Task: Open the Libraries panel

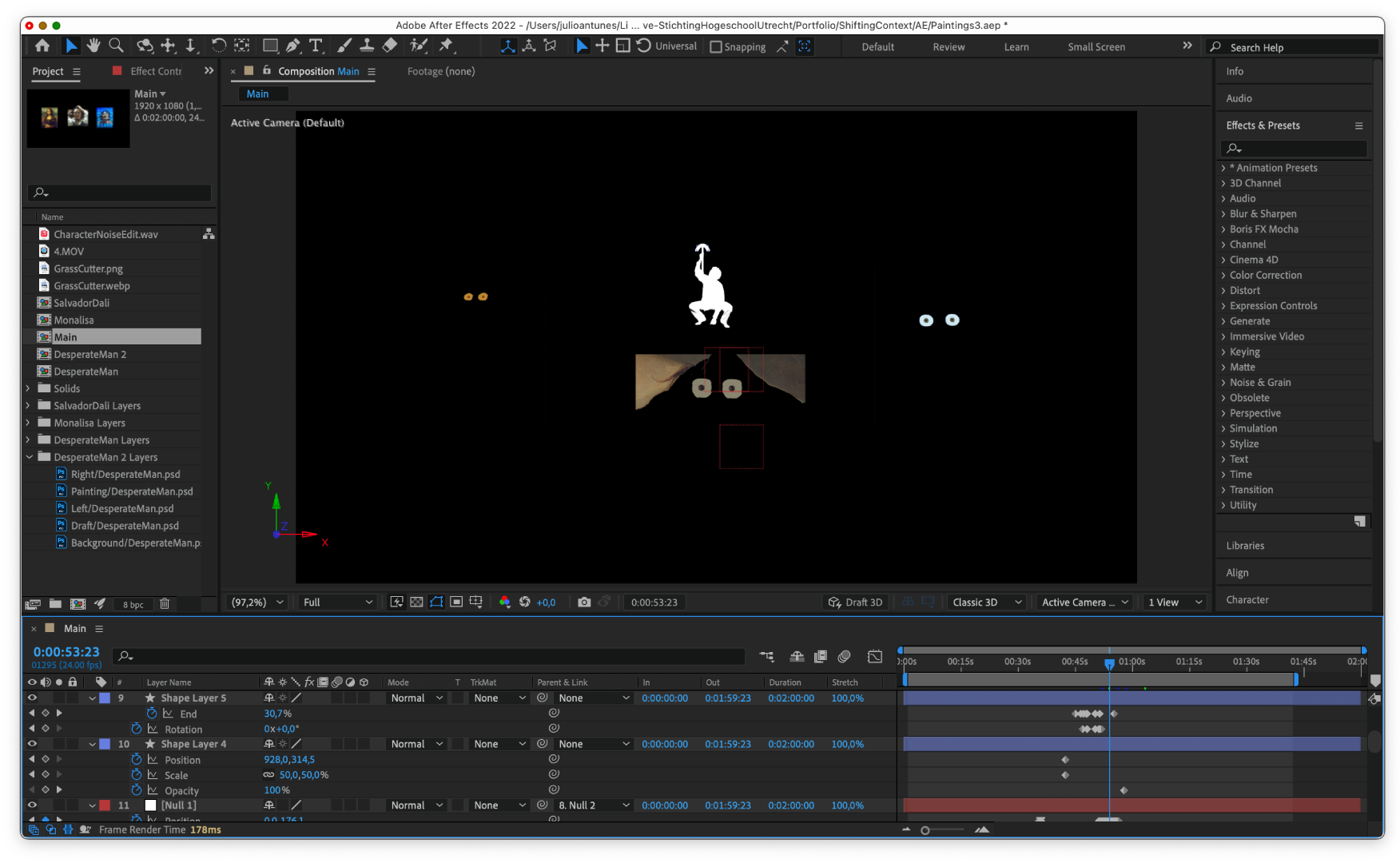Action: coord(1245,546)
